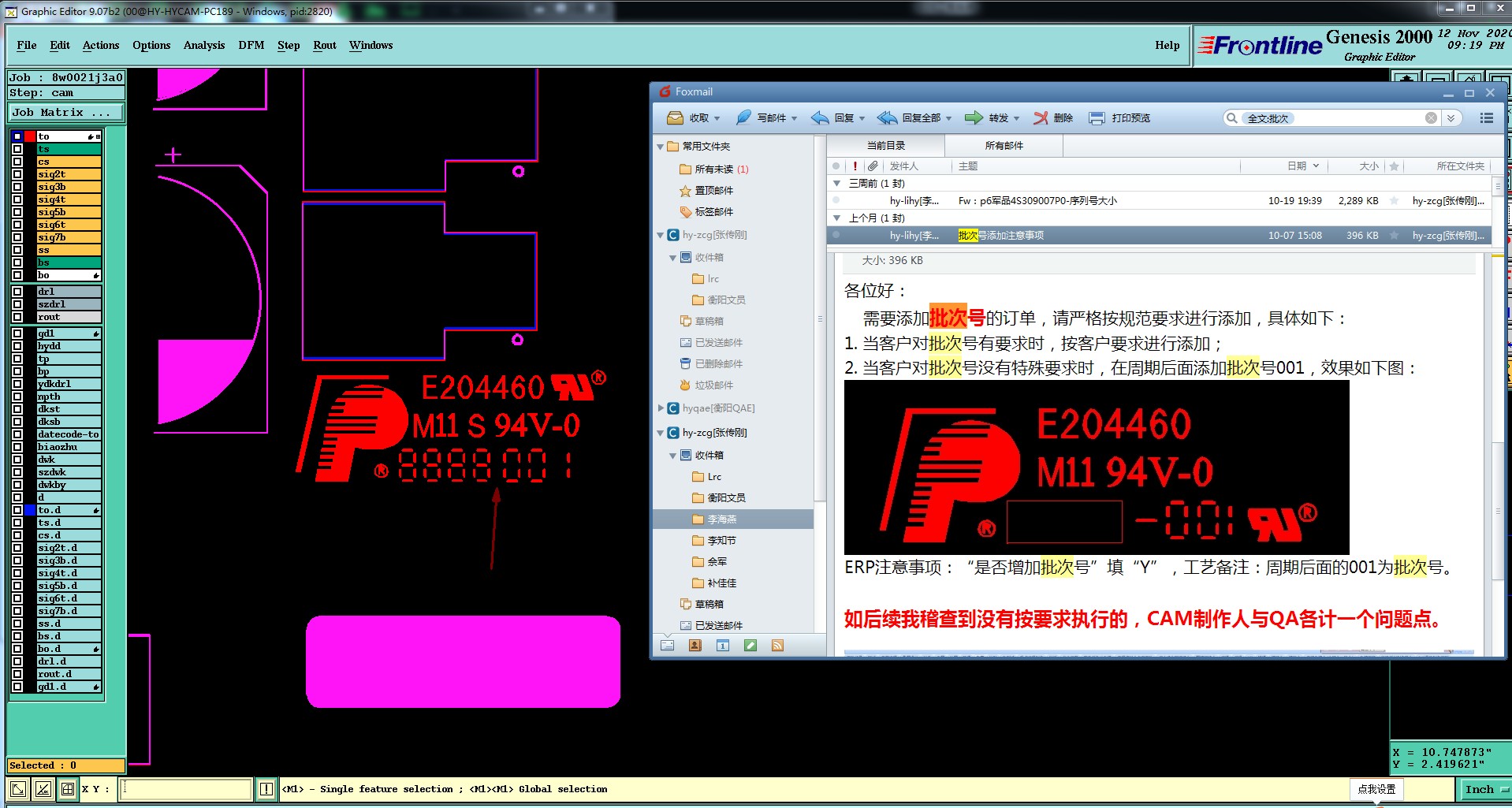The image size is (1512, 808).
Task: Open the contacts icon in Foxmail bottom bar
Action: point(695,646)
